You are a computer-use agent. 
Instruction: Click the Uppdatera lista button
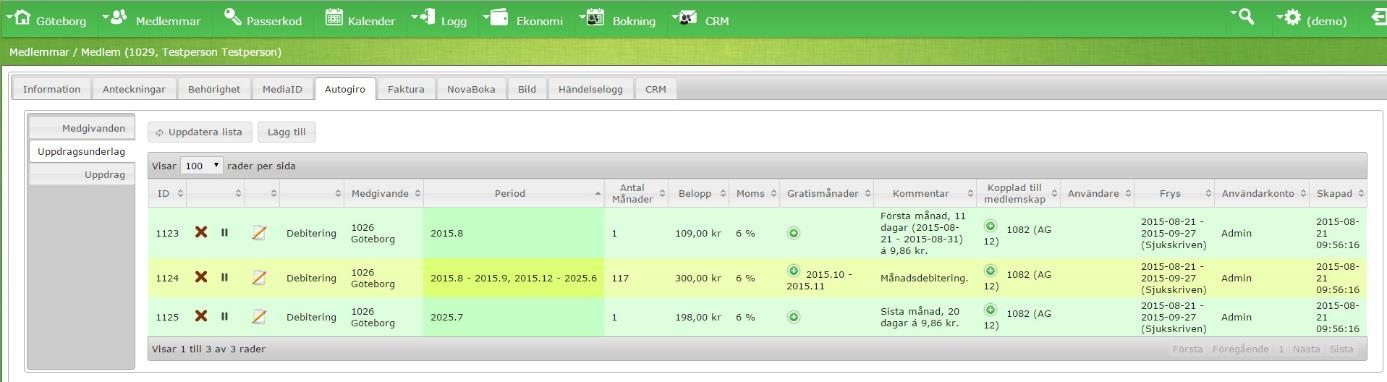tap(199, 131)
